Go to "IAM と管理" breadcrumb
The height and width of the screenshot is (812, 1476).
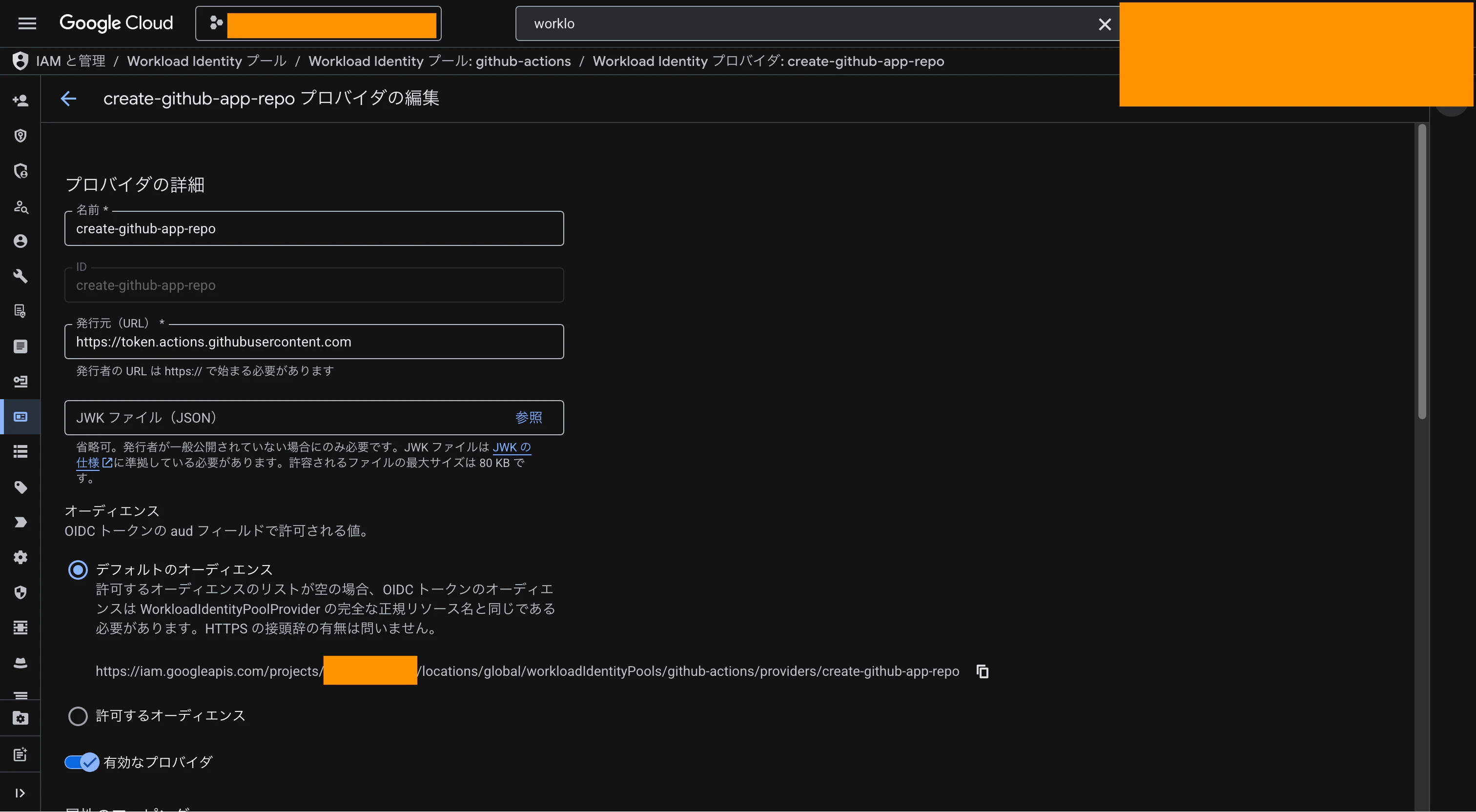70,61
